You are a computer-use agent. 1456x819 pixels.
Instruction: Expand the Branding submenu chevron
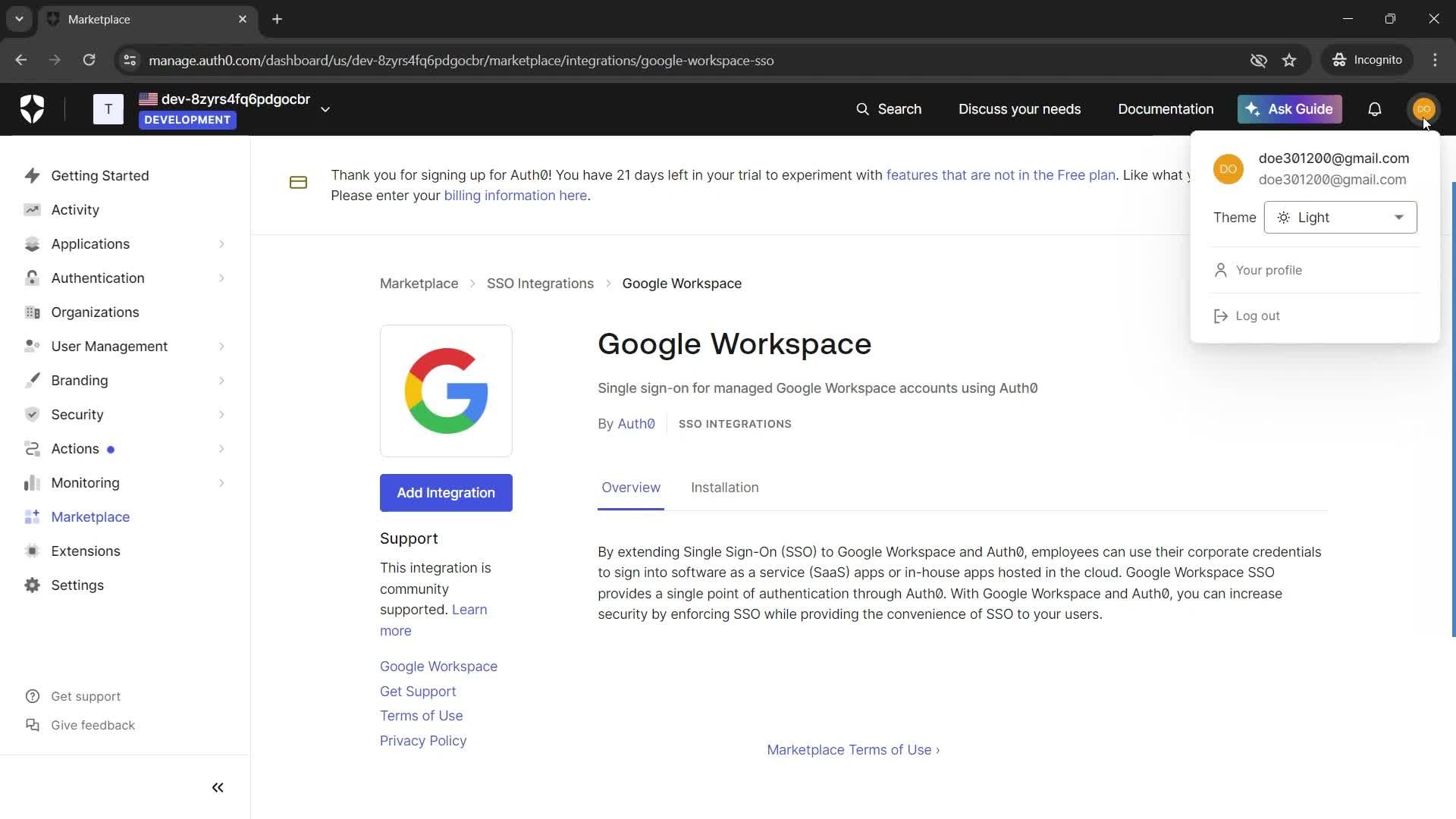221,381
